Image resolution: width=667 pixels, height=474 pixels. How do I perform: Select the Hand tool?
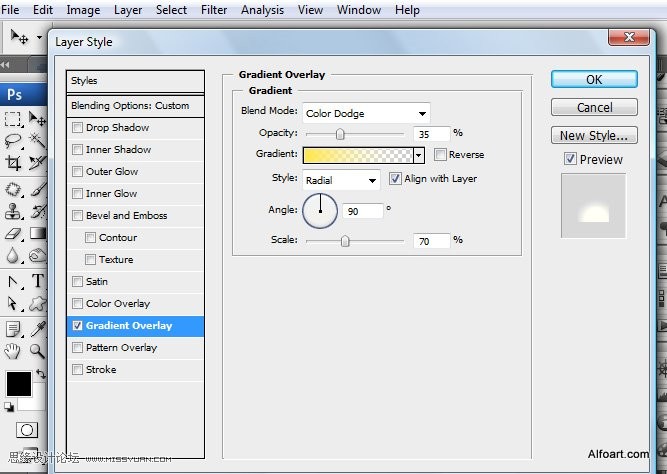(12, 351)
